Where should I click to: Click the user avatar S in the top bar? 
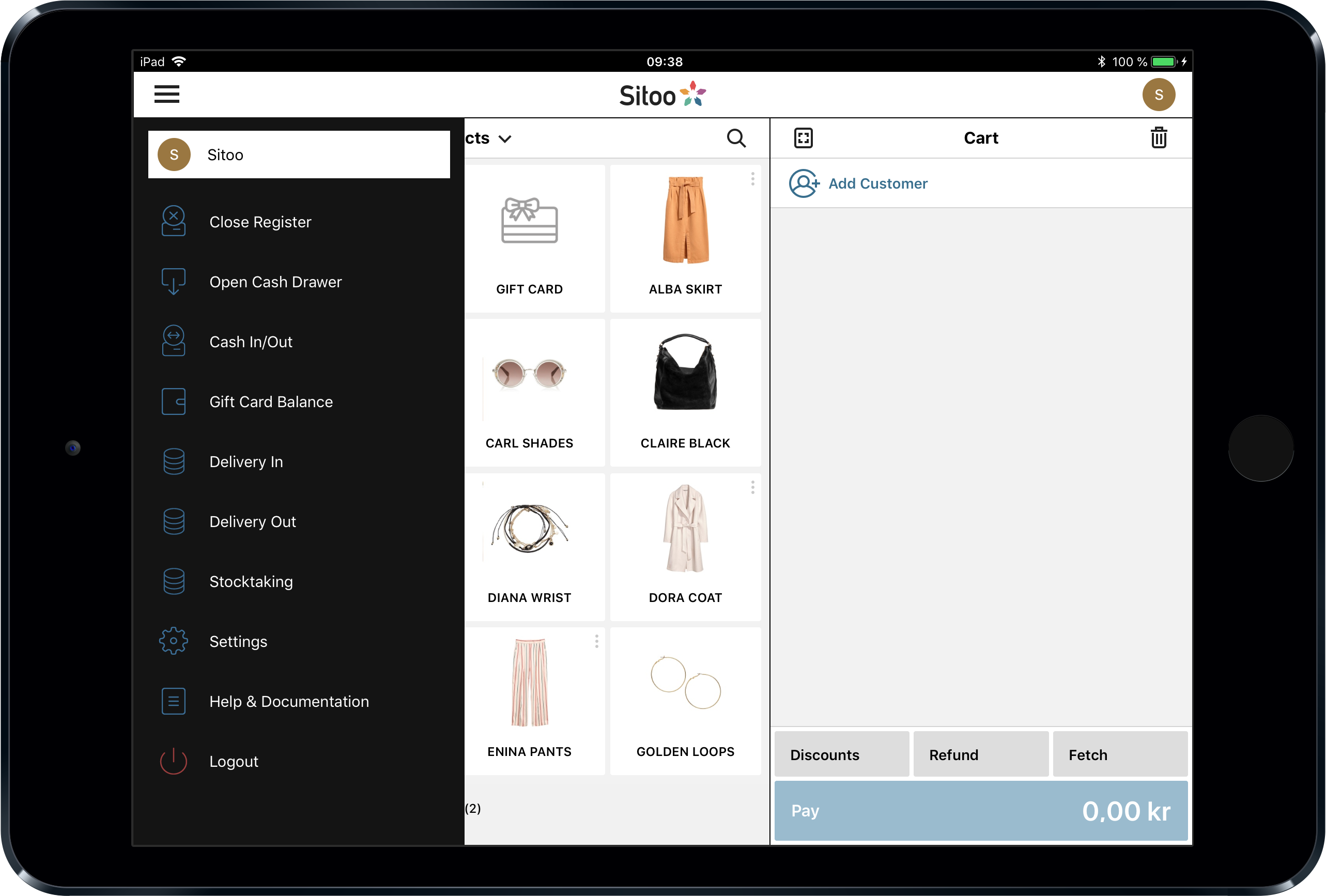[x=1158, y=95]
